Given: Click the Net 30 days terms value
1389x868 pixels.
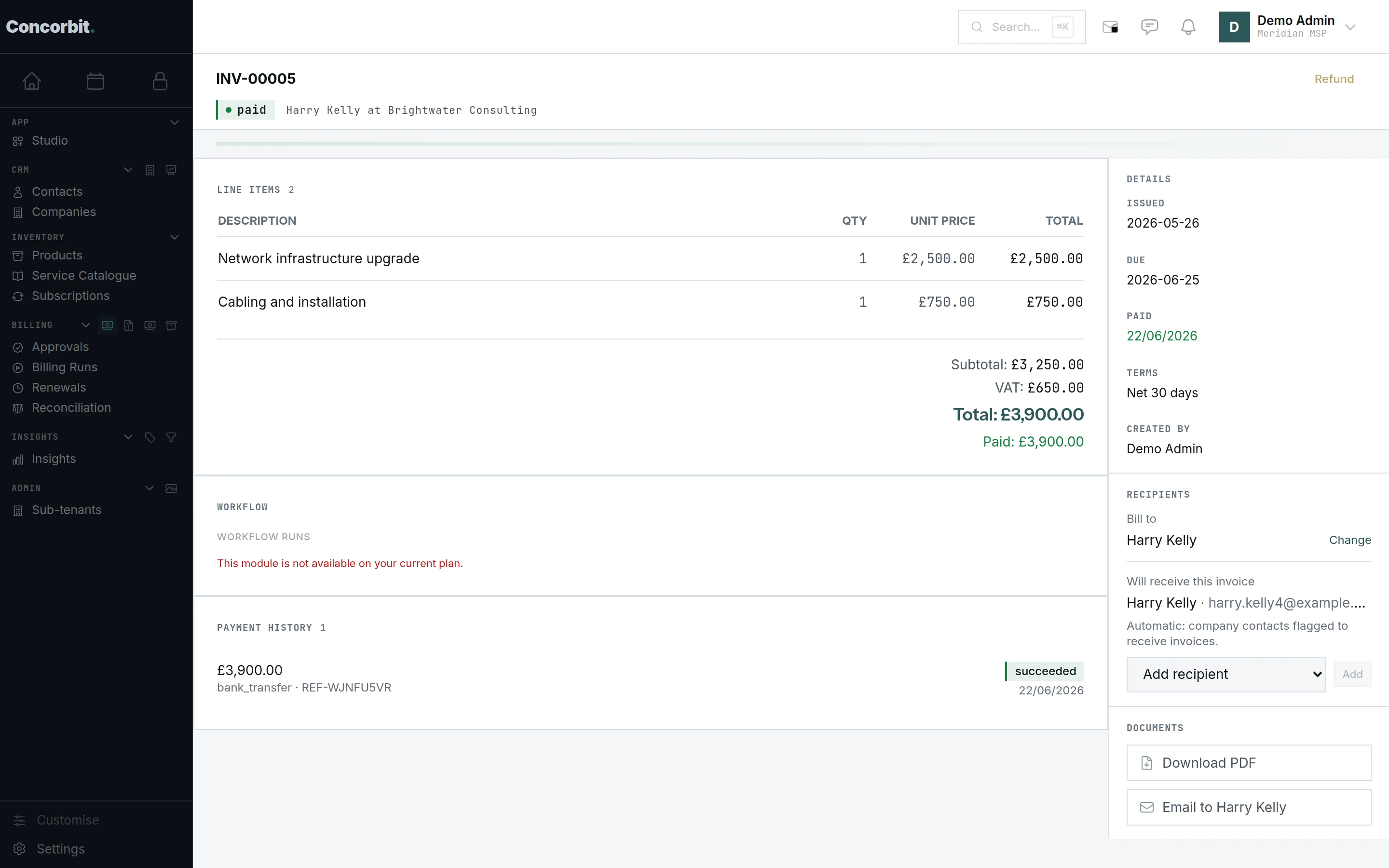Looking at the screenshot, I should click(1162, 393).
